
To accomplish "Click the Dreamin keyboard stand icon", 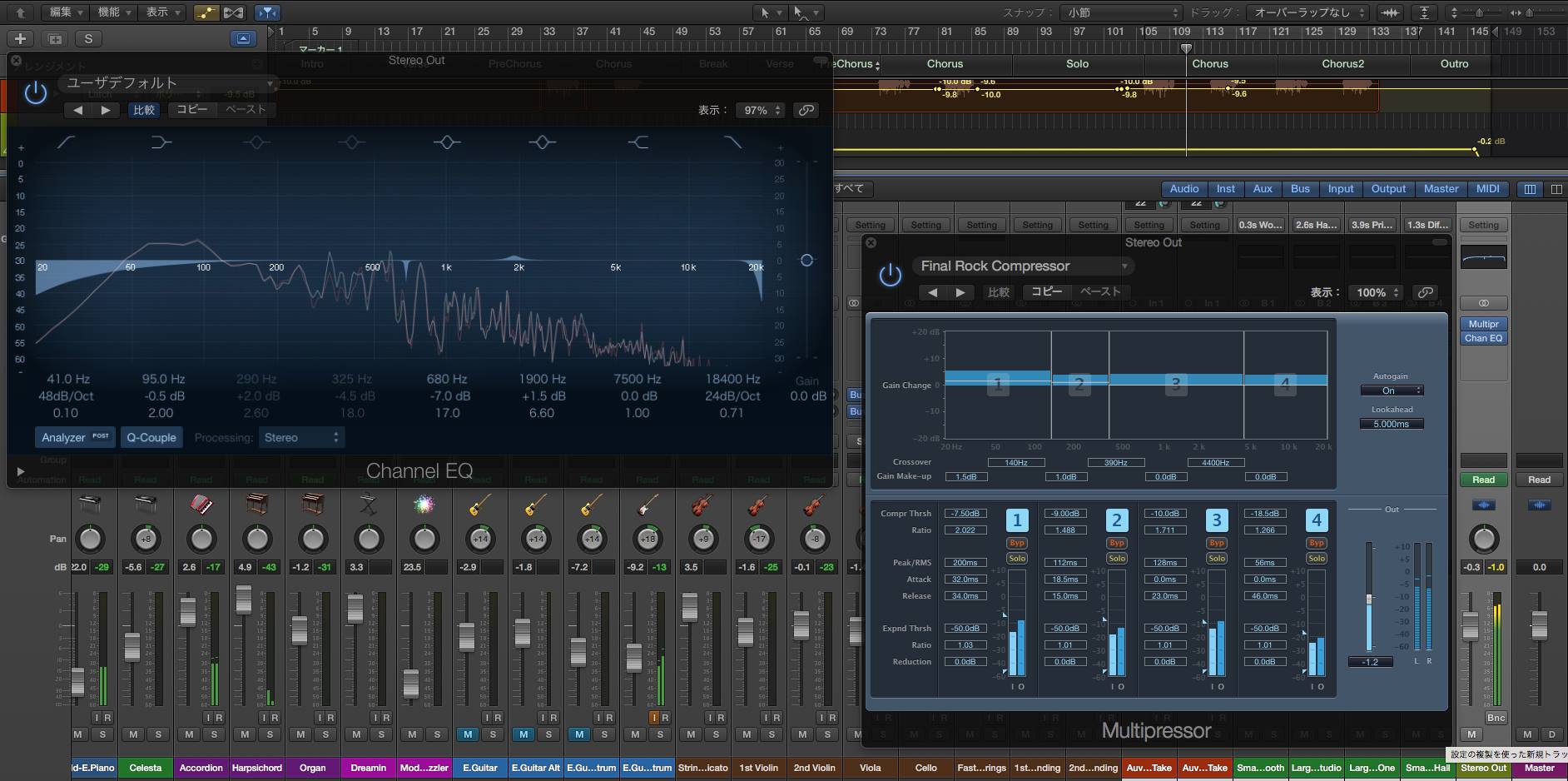I will (369, 505).
